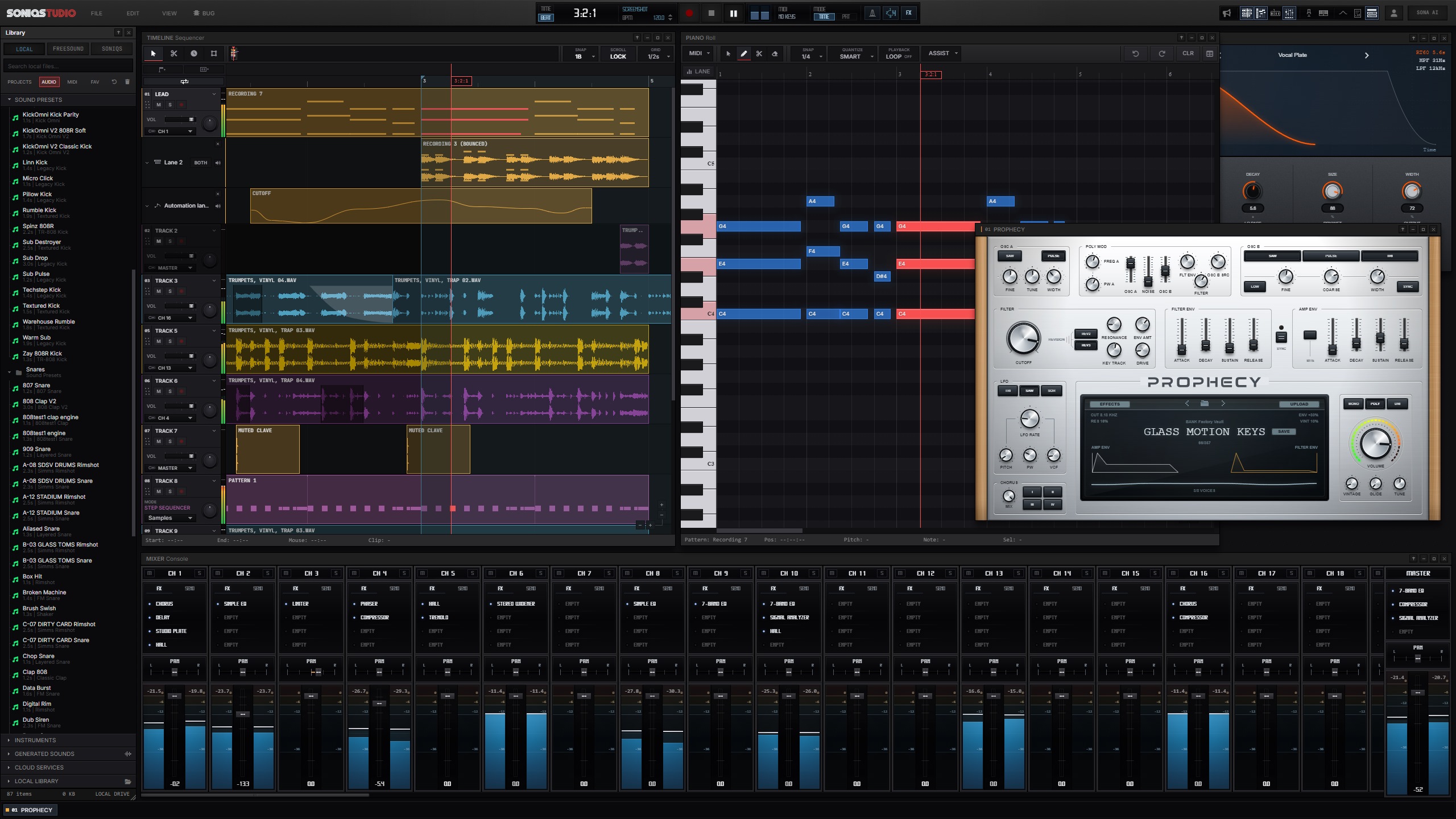Select the PROJECTS filter in Library
This screenshot has height=819, width=1456.
point(19,82)
